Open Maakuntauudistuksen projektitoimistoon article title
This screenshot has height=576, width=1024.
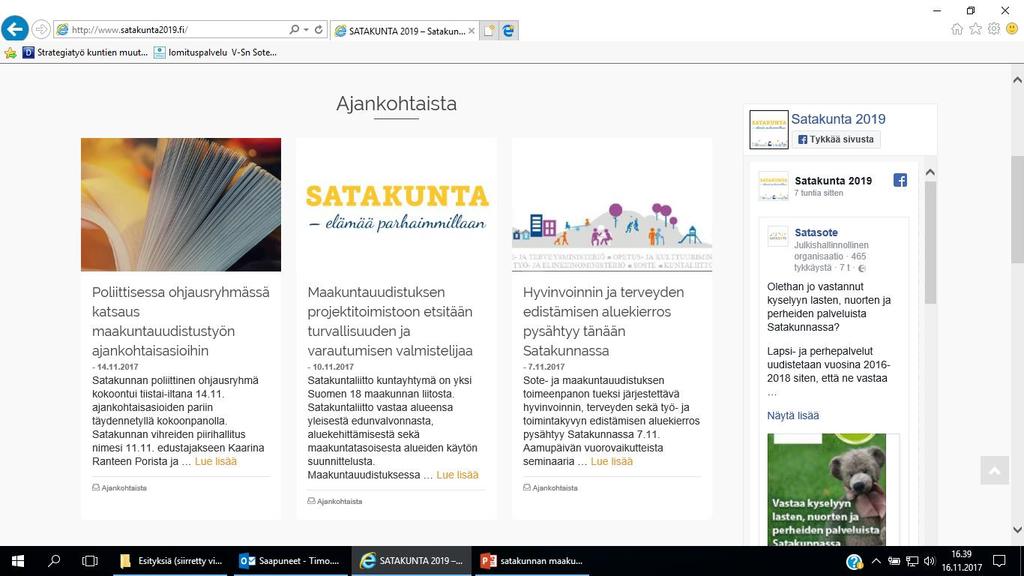[x=391, y=321]
